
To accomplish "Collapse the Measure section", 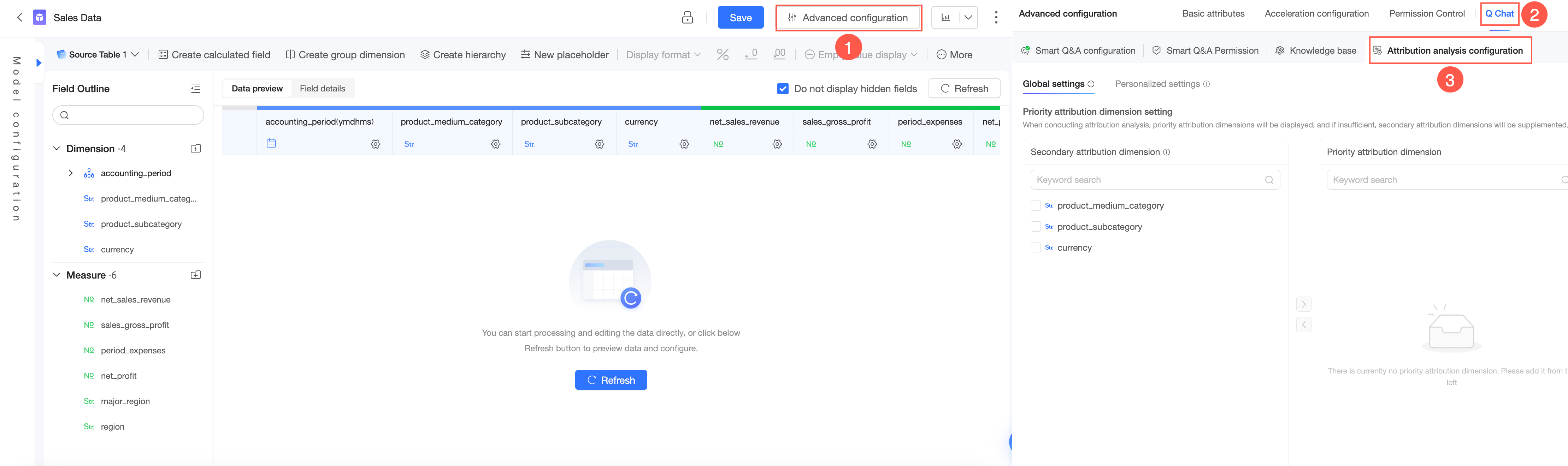I will coord(57,275).
